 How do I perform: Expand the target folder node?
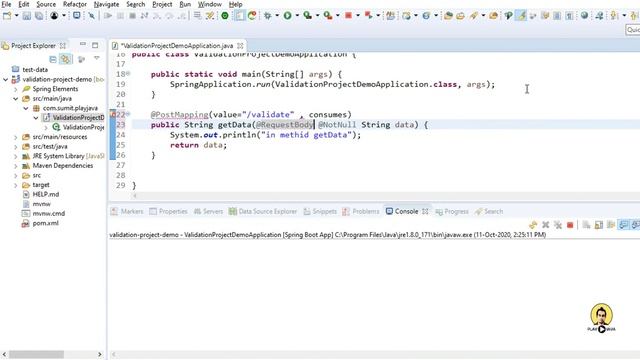pyautogui.click(x=16, y=185)
